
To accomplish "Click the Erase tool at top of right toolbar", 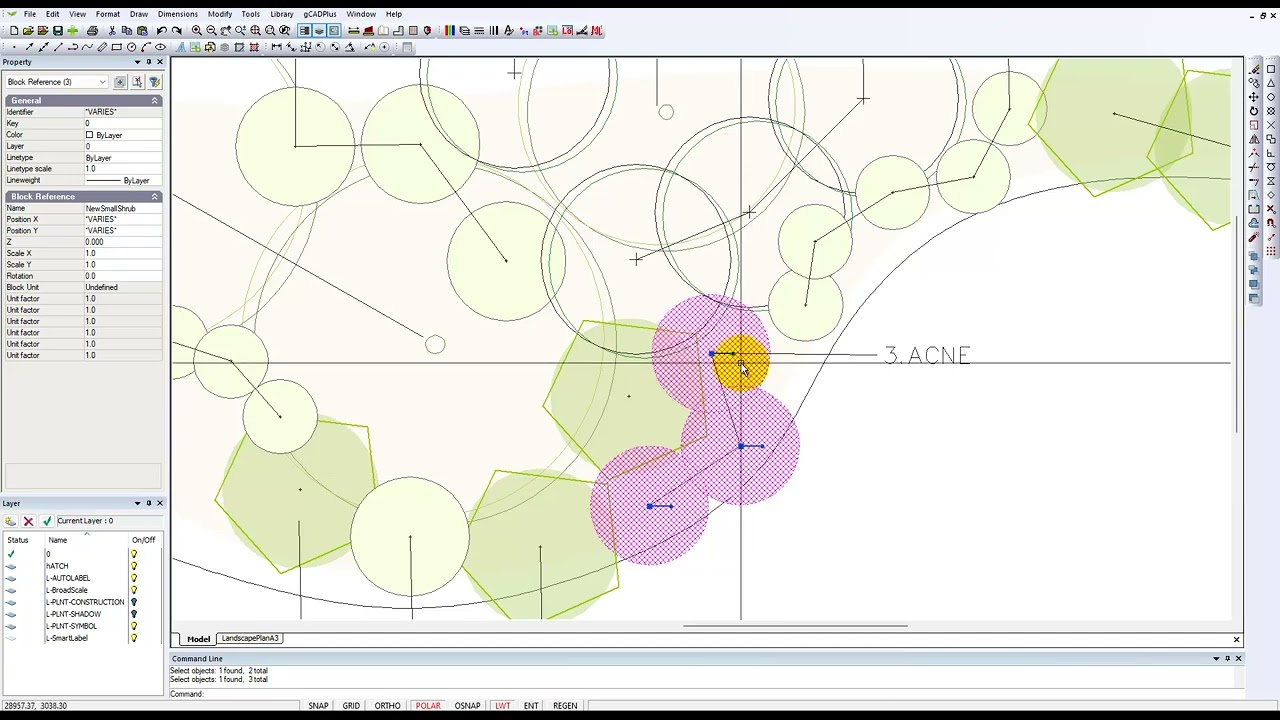I will (1253, 69).
